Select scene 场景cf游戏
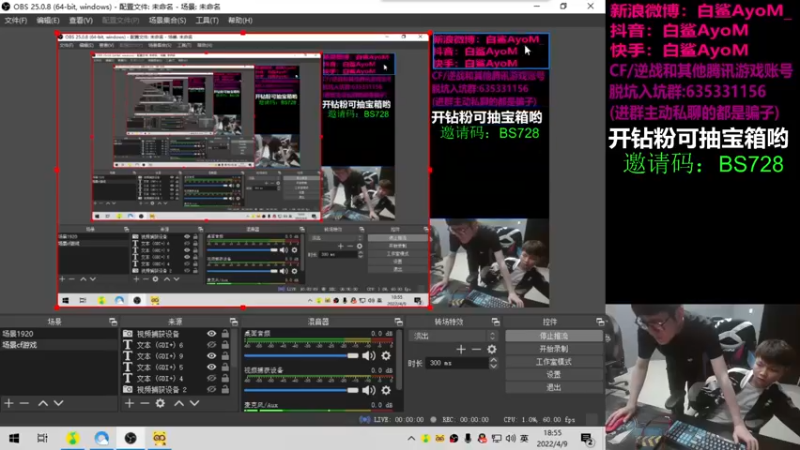Image resolution: width=800 pixels, height=450 pixels. tap(59, 345)
